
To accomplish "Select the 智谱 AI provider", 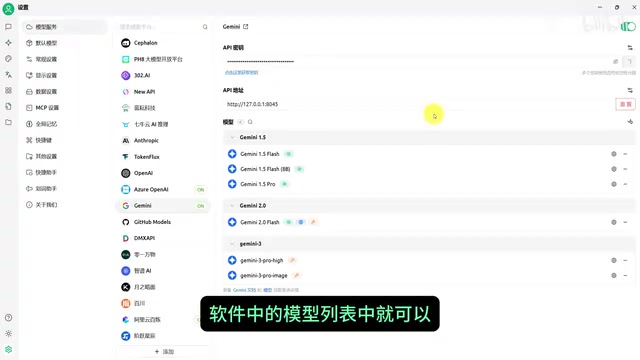I will [163, 271].
